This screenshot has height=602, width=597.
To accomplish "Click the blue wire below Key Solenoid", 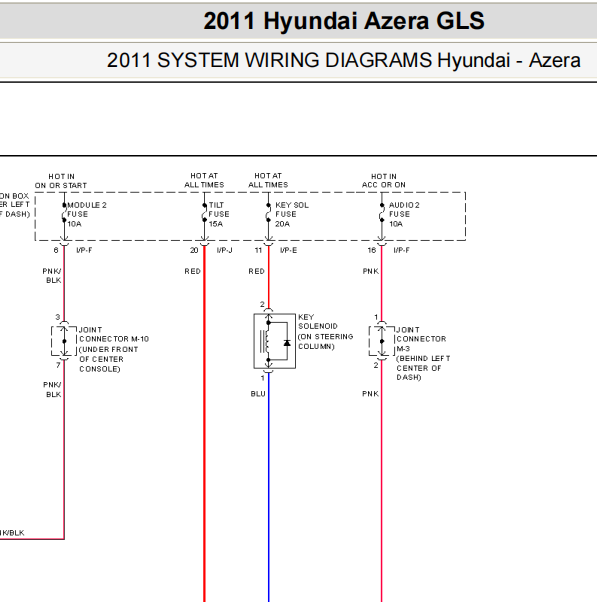I will [x=269, y=488].
